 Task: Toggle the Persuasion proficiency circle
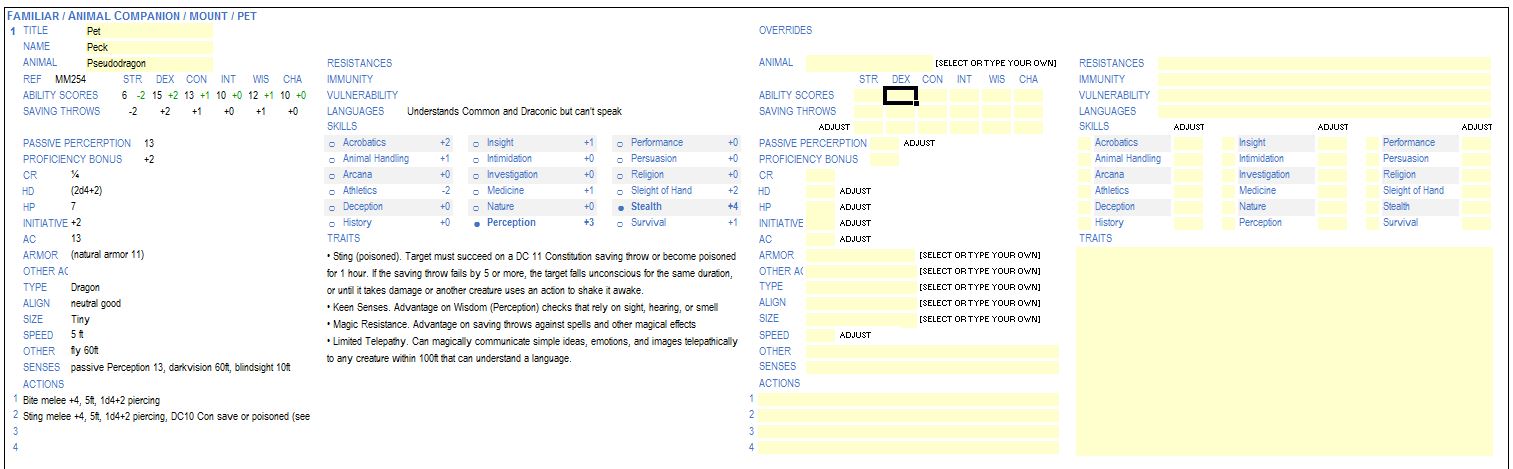click(x=620, y=160)
